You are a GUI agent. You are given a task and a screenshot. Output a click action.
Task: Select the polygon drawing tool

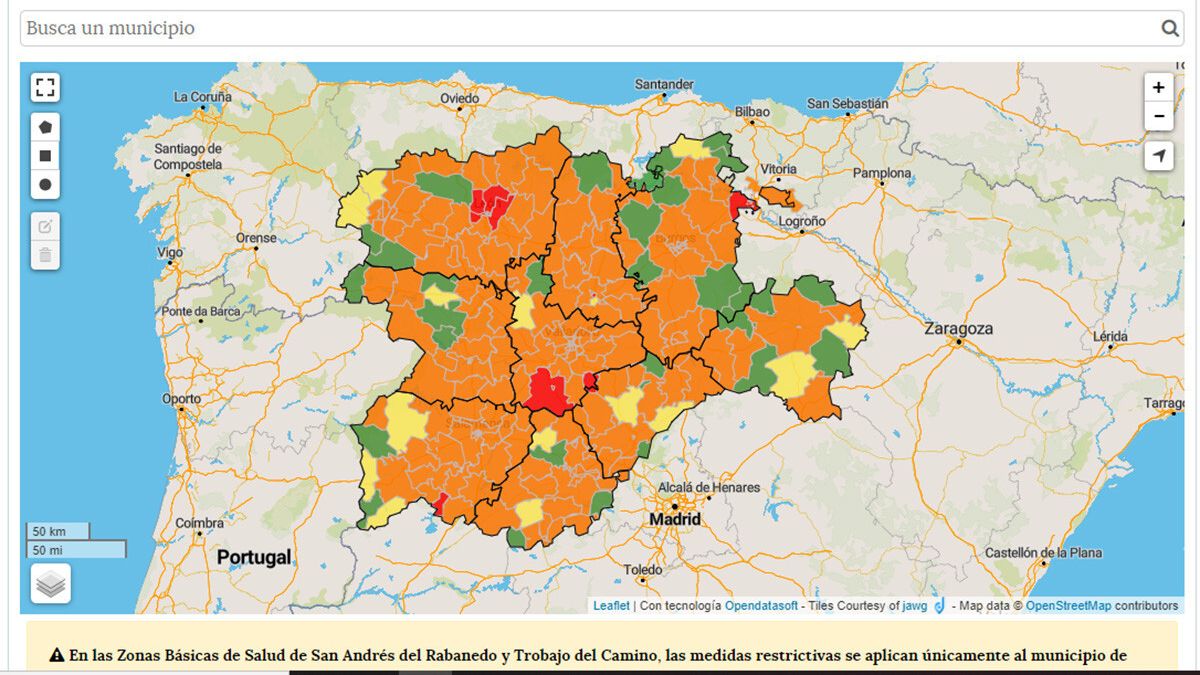(45, 127)
